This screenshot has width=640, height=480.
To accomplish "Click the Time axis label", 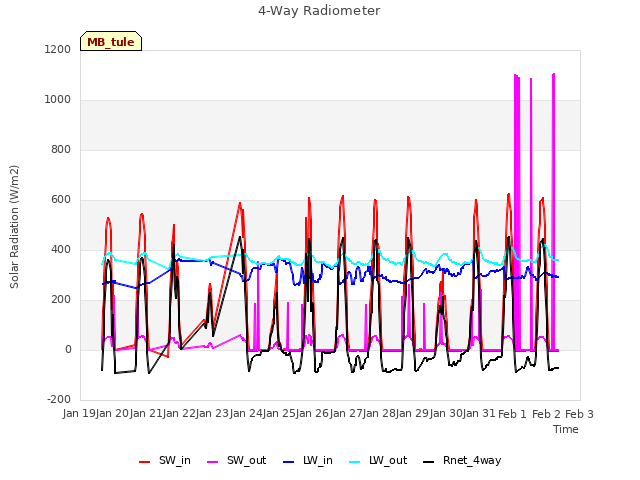I will coord(566,429).
